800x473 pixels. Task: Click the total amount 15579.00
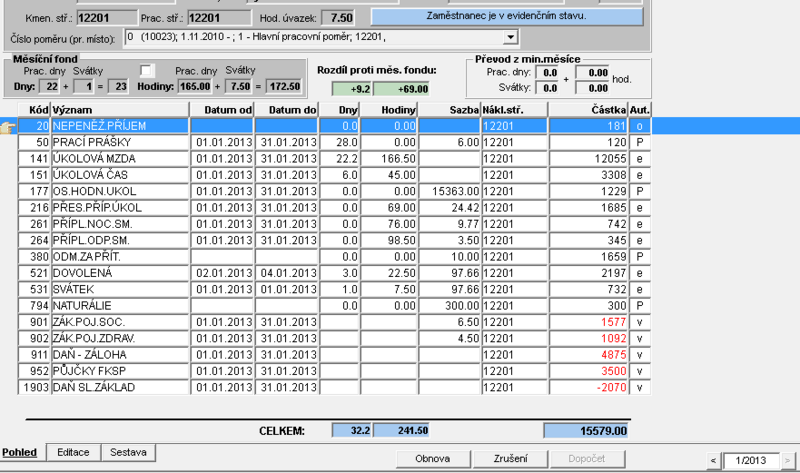[x=586, y=431]
